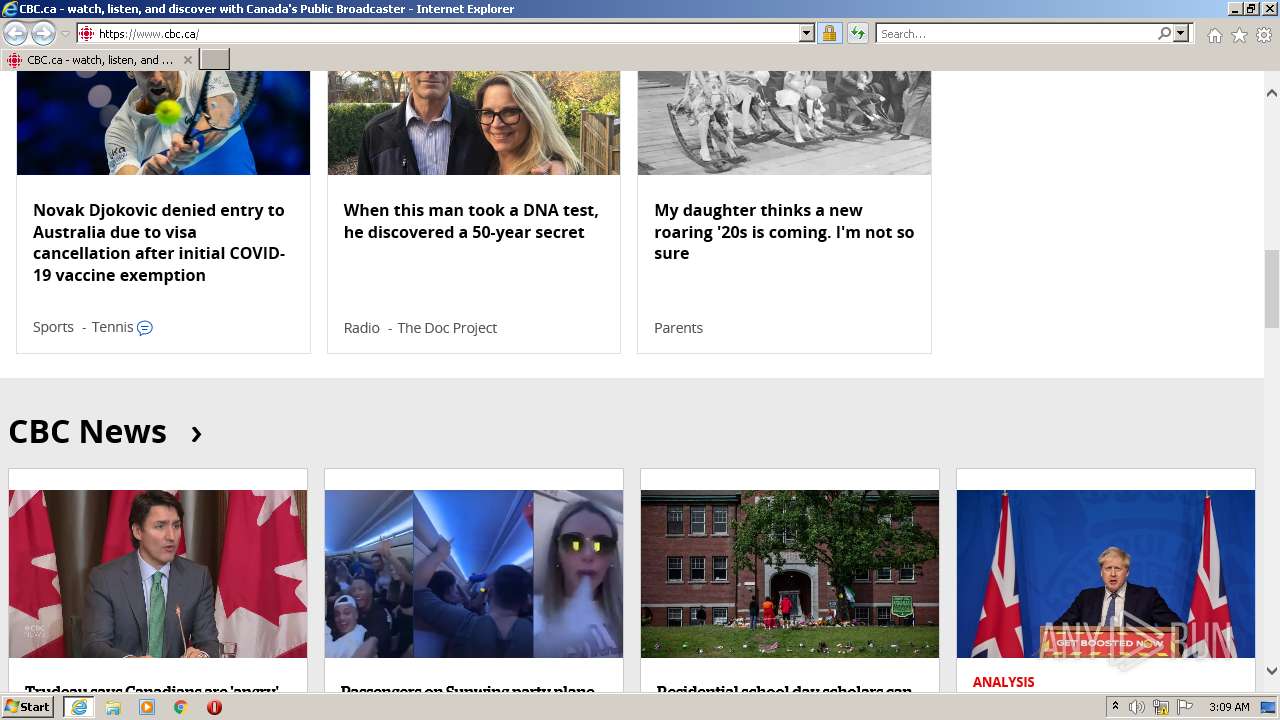Viewport: 1280px width, 720px height.
Task: Open Favorites star icon
Action: [1239, 35]
